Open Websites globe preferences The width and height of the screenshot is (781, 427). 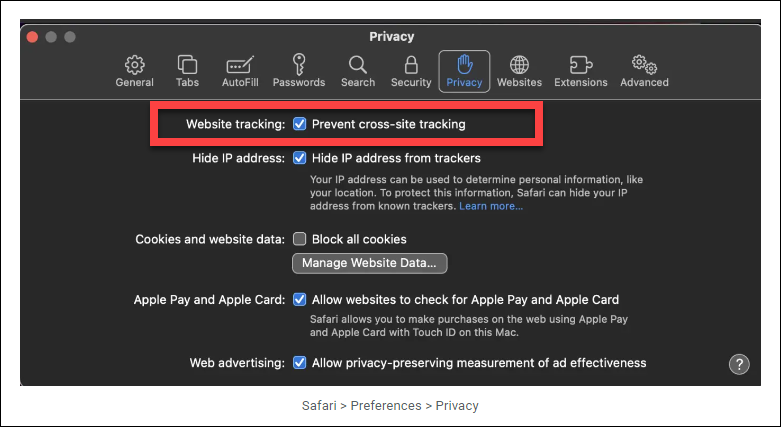(519, 70)
